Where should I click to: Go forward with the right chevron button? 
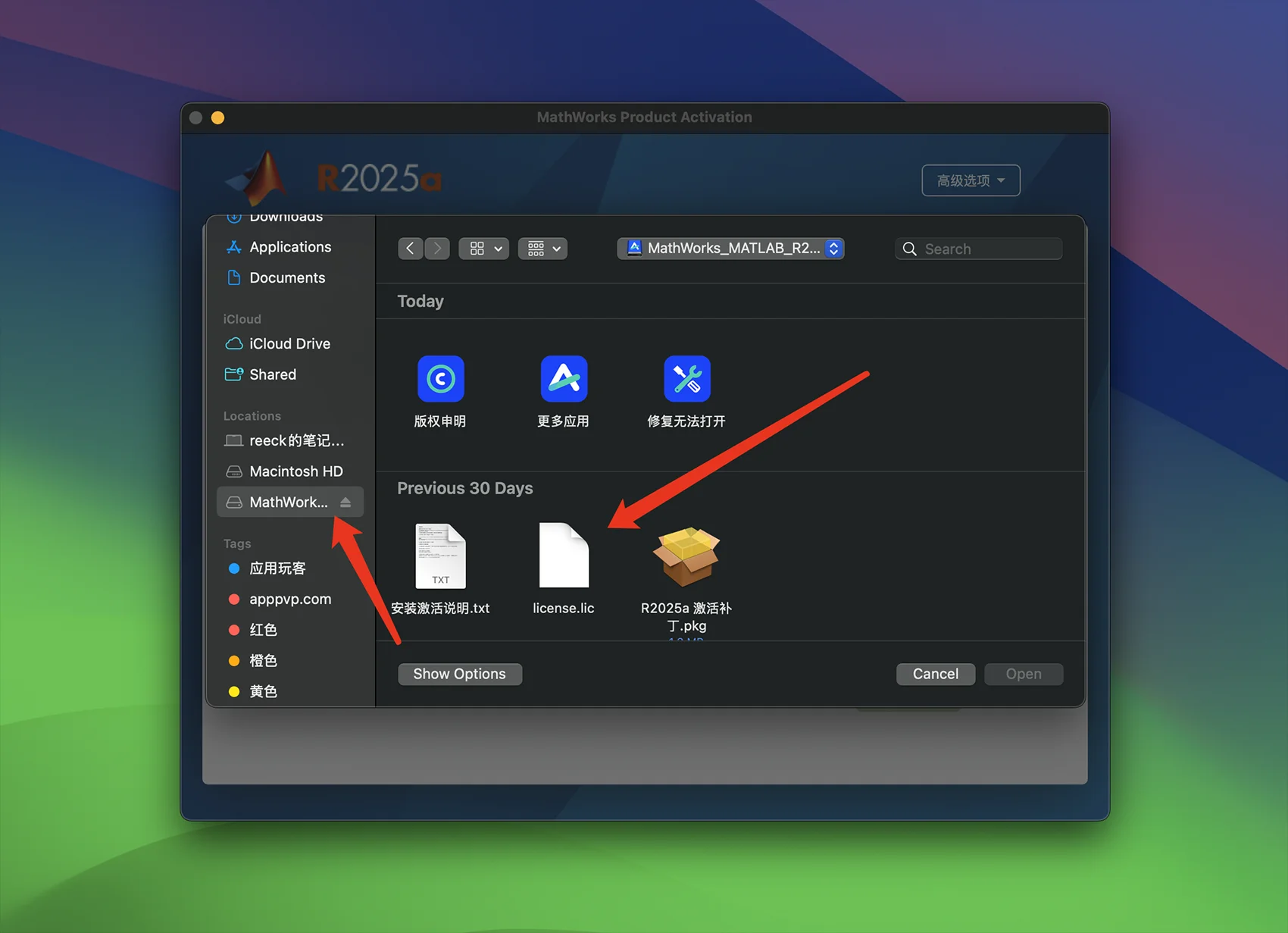(437, 249)
